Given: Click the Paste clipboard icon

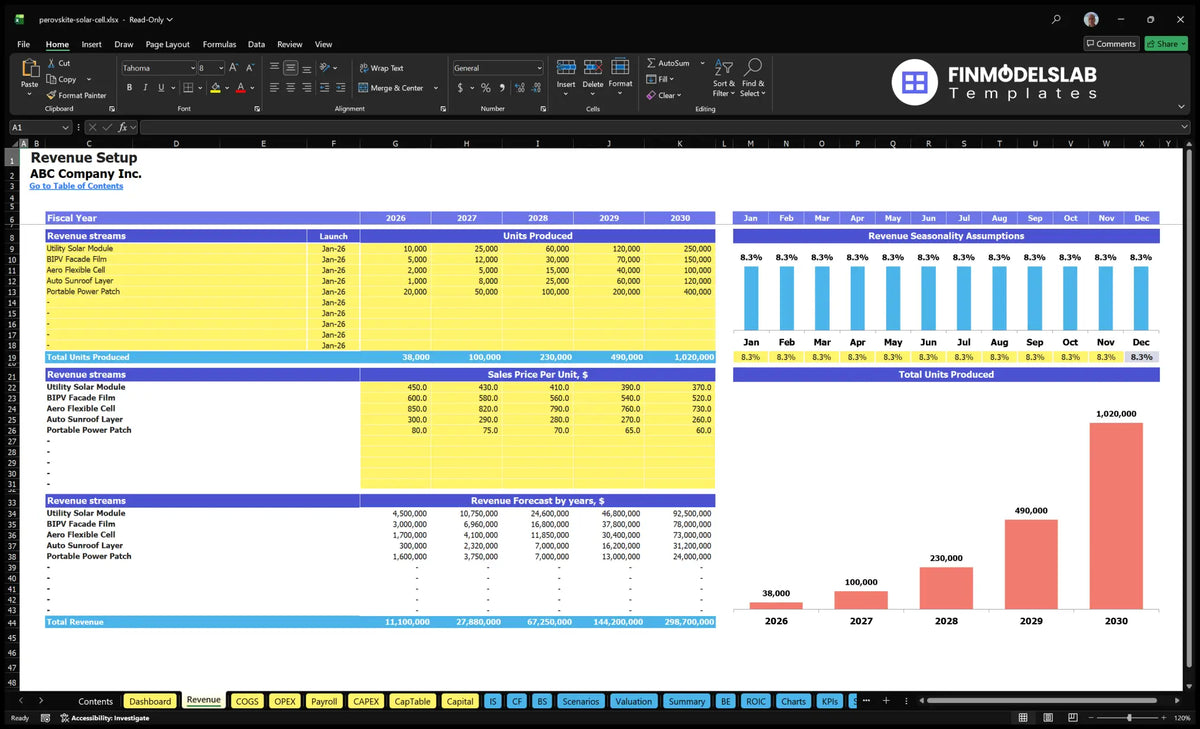Looking at the screenshot, I should pyautogui.click(x=29, y=69).
